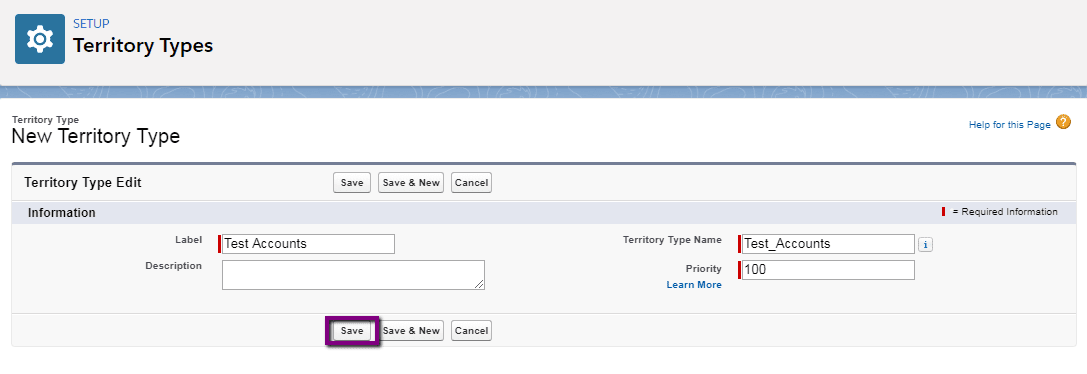Click the info icon beside Territory Type Name
The image size is (1087, 374).
(x=925, y=244)
